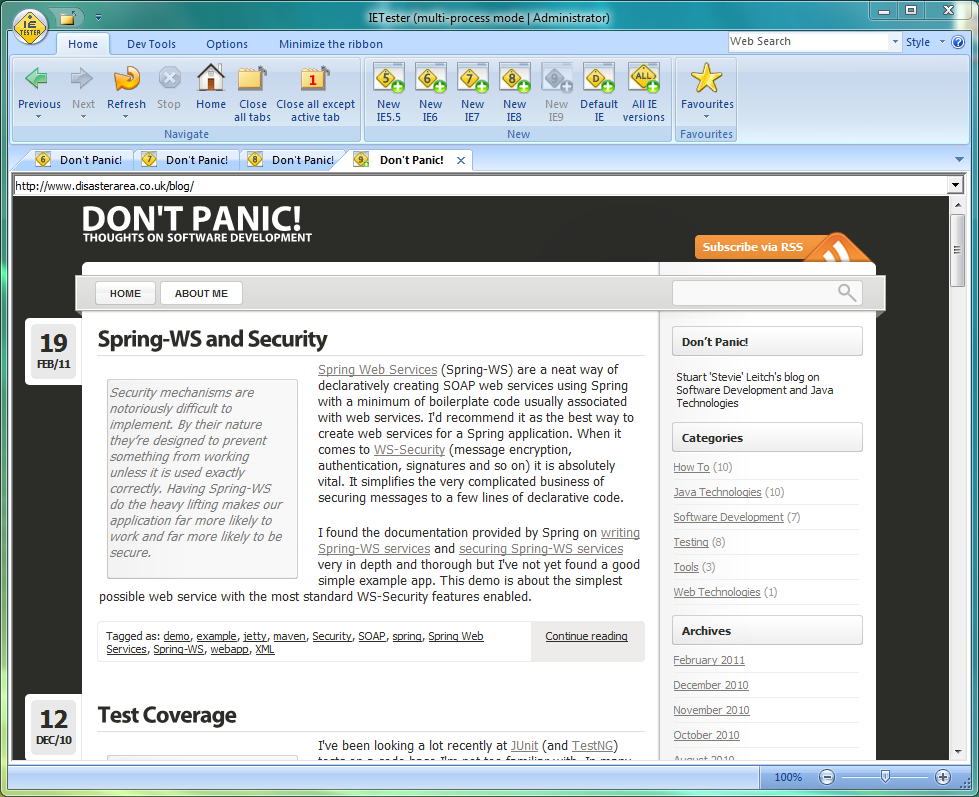Follow the Spring Web Services link
979x797 pixels.
[377, 369]
